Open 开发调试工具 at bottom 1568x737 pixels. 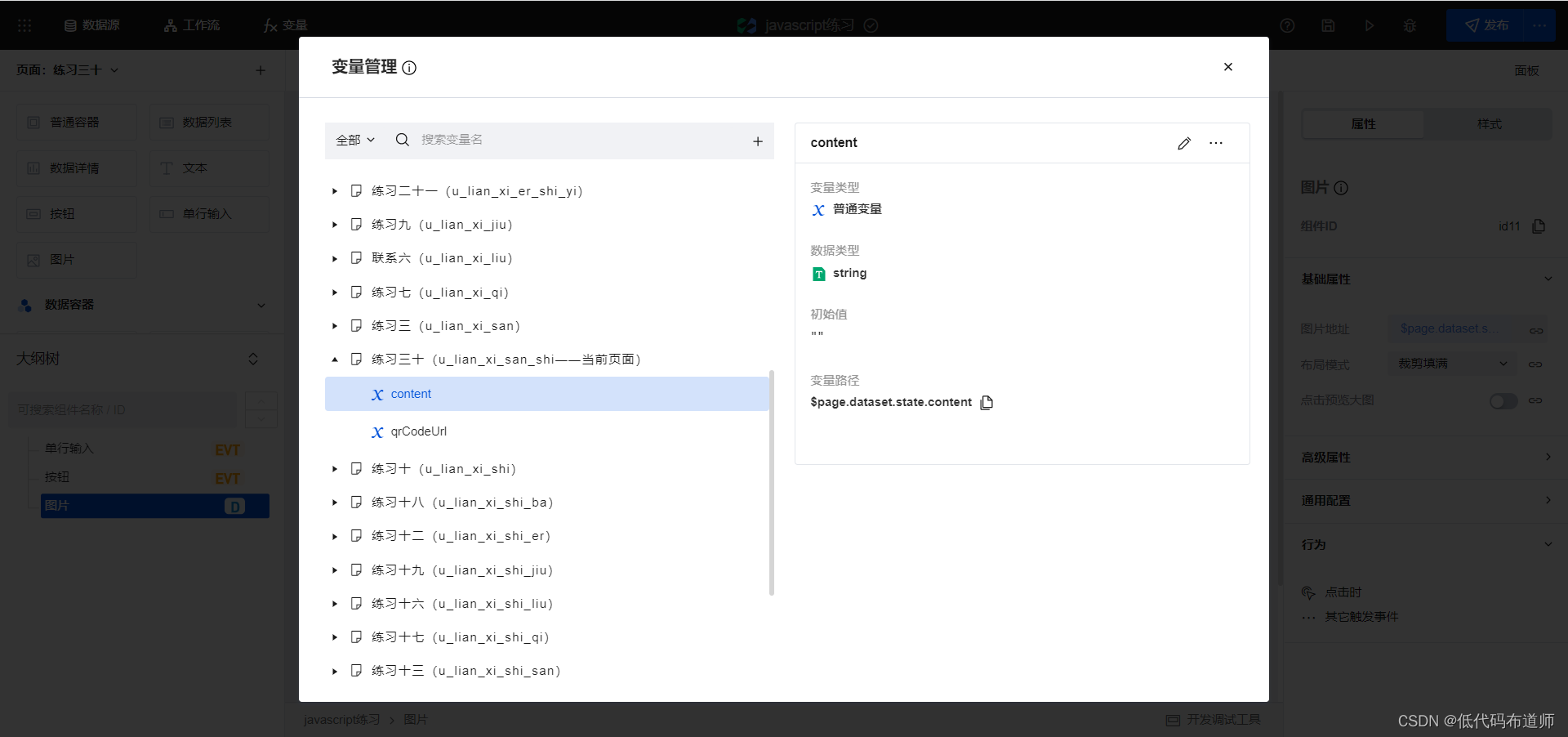tap(1214, 720)
